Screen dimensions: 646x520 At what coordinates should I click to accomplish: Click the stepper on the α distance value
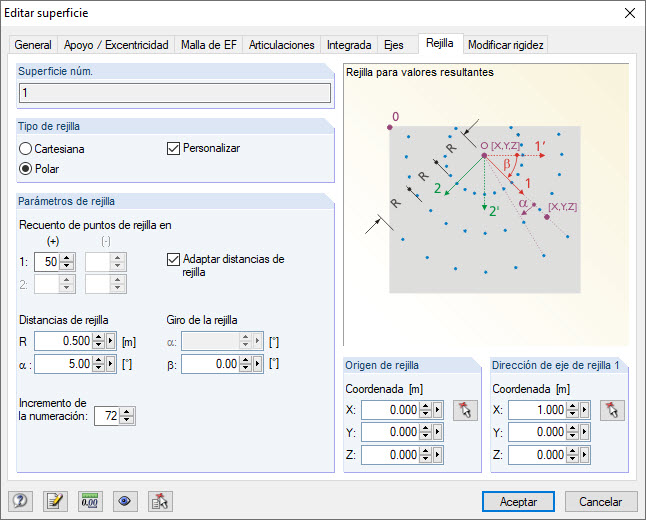click(x=98, y=364)
